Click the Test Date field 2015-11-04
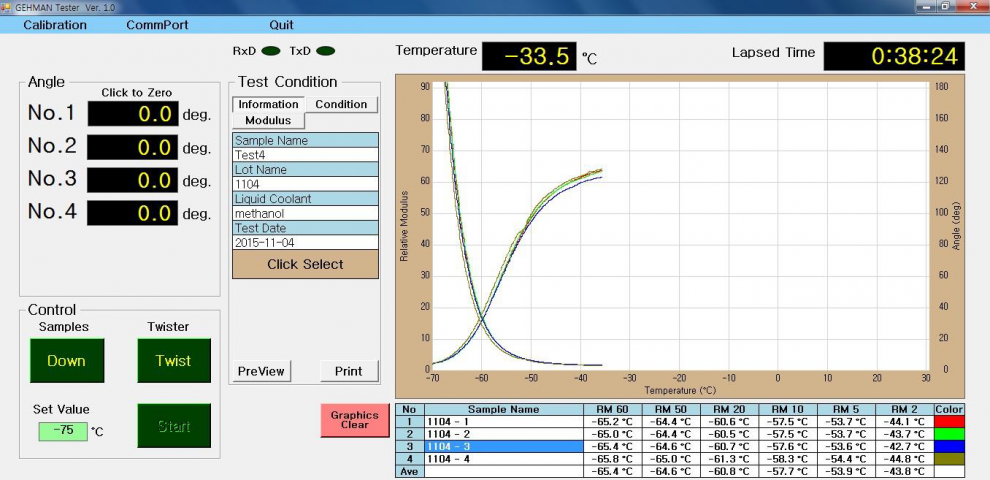 [306, 243]
